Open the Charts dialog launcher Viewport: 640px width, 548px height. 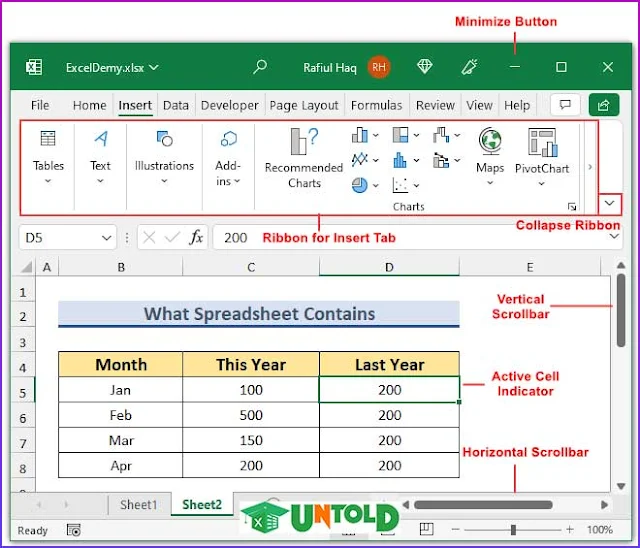pos(572,207)
